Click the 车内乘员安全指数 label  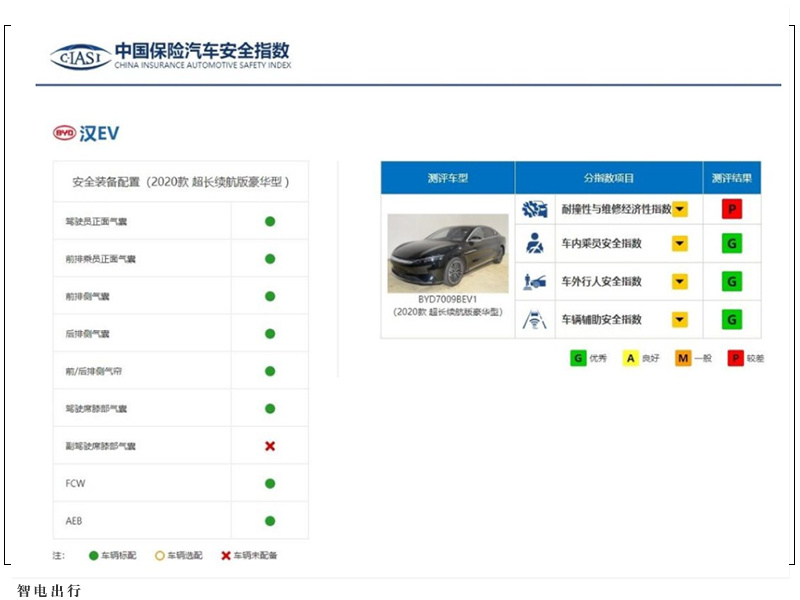click(x=602, y=243)
